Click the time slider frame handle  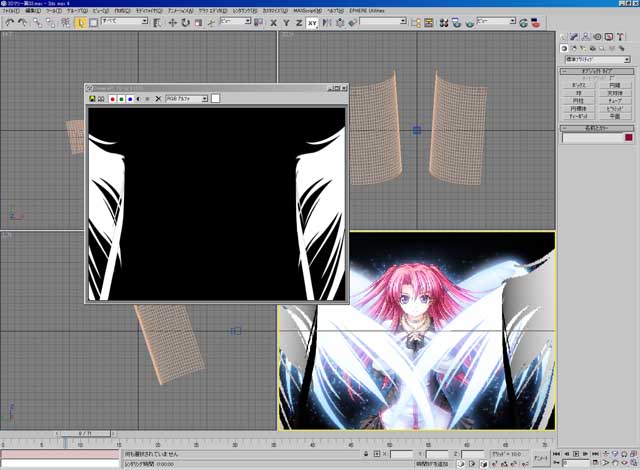(85, 434)
